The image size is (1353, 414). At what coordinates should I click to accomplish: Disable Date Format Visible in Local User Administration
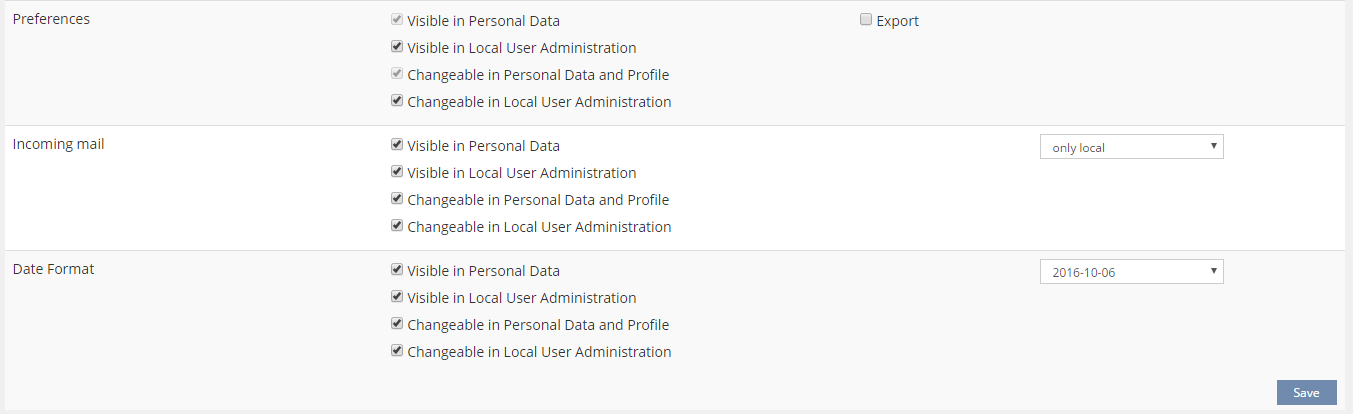click(x=397, y=297)
